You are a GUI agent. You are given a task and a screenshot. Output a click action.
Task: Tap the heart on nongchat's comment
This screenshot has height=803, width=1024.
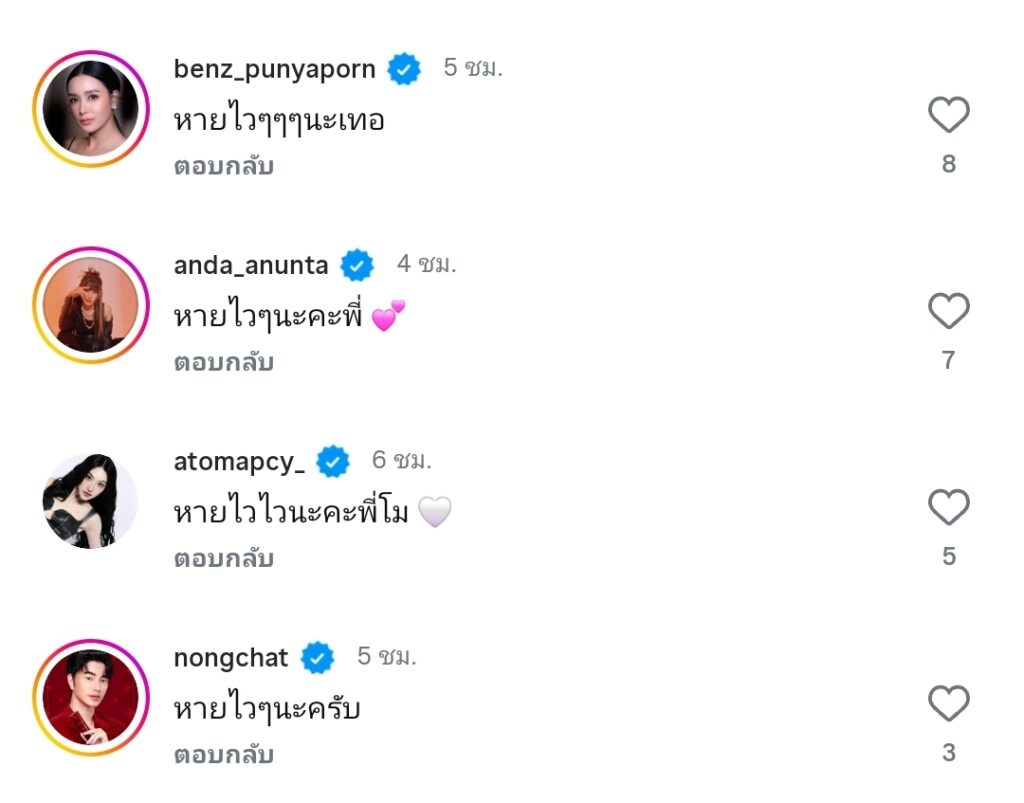(x=948, y=704)
